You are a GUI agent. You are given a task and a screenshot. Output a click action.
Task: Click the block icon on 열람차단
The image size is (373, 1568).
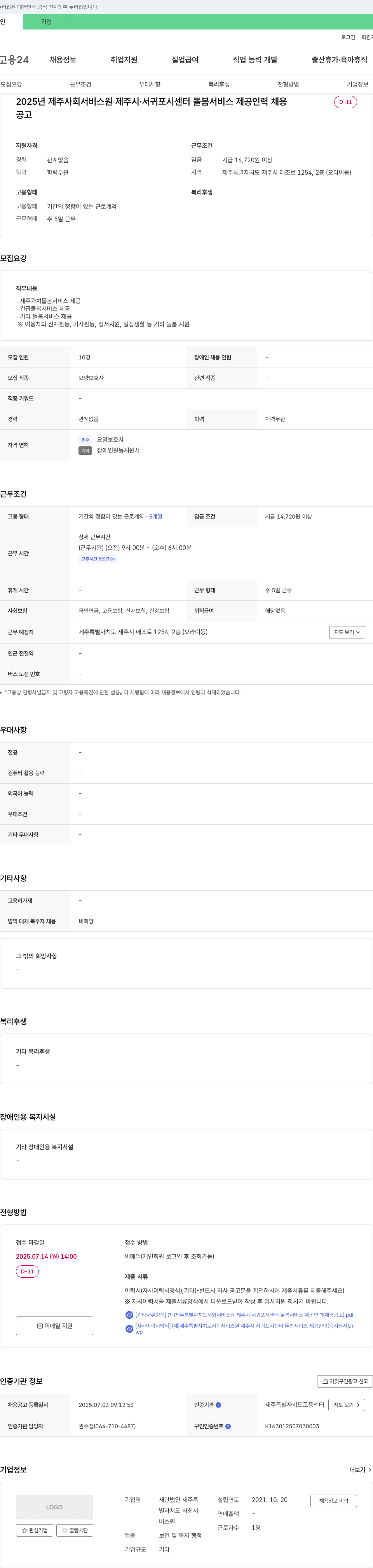(64, 1530)
